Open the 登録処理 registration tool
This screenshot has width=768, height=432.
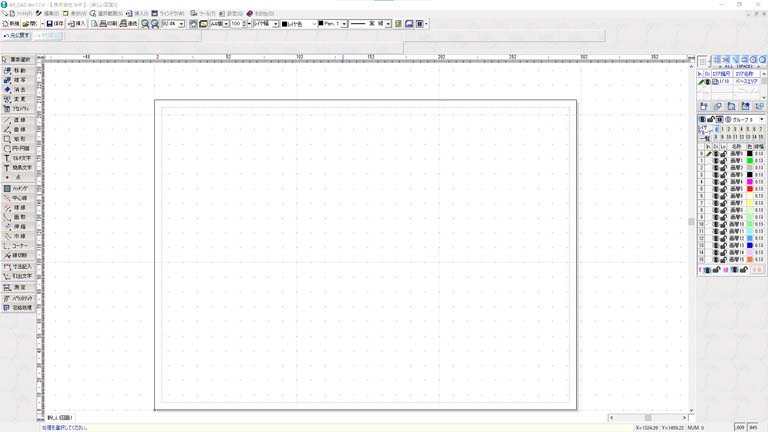click(x=17, y=308)
